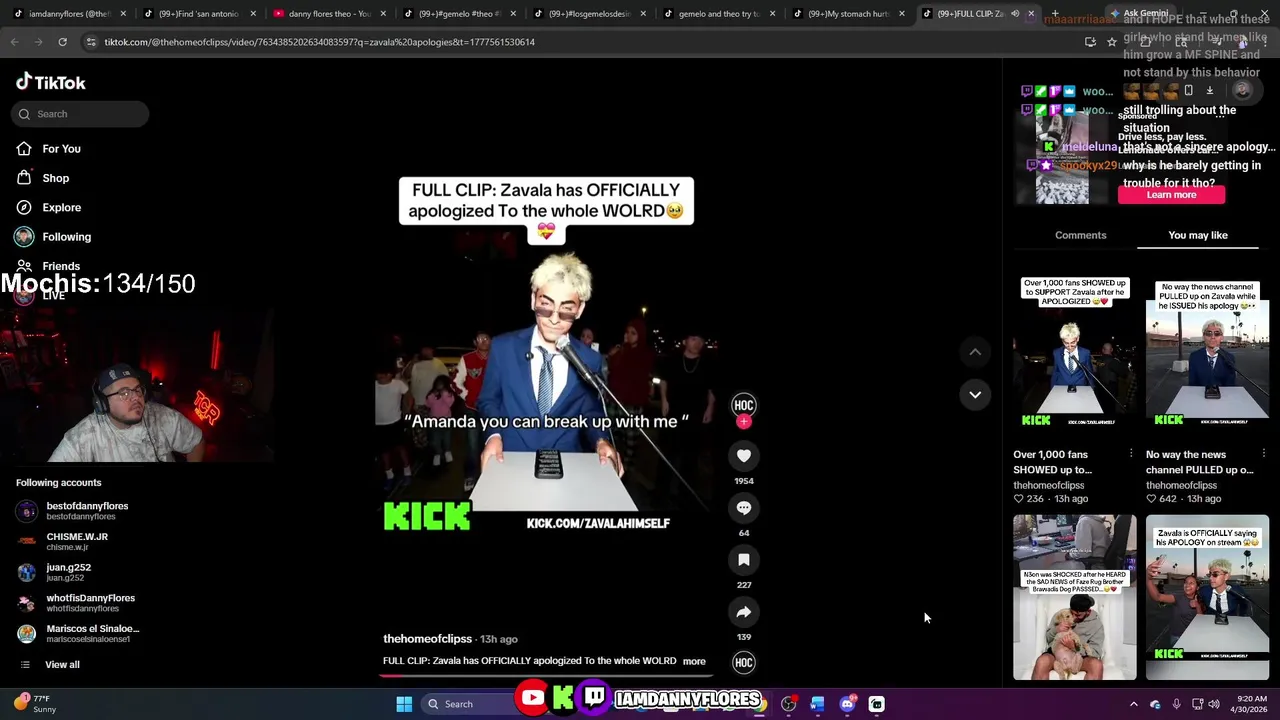Click the install app icon in address bar
Image resolution: width=1280 pixels, height=720 pixels.
click(1090, 42)
